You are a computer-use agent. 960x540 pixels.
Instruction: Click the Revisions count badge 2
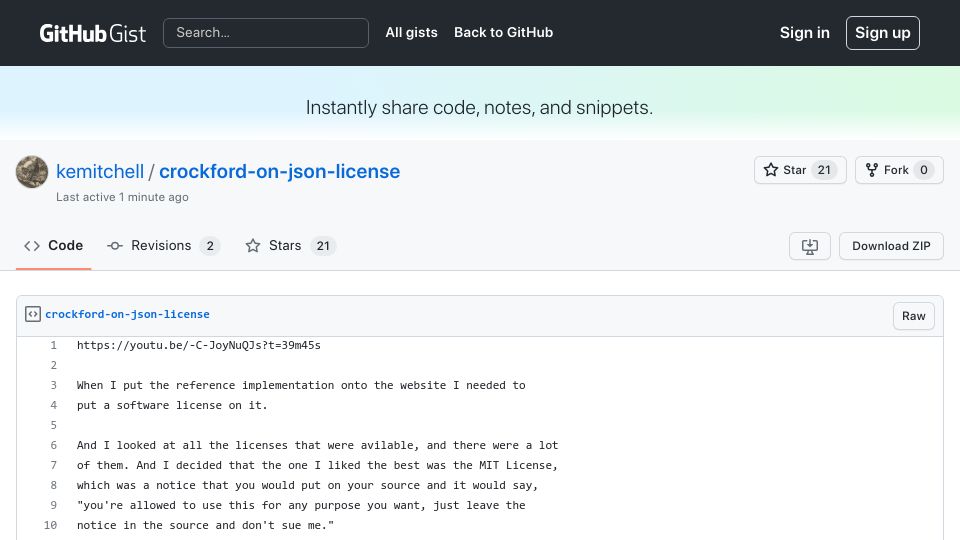210,246
